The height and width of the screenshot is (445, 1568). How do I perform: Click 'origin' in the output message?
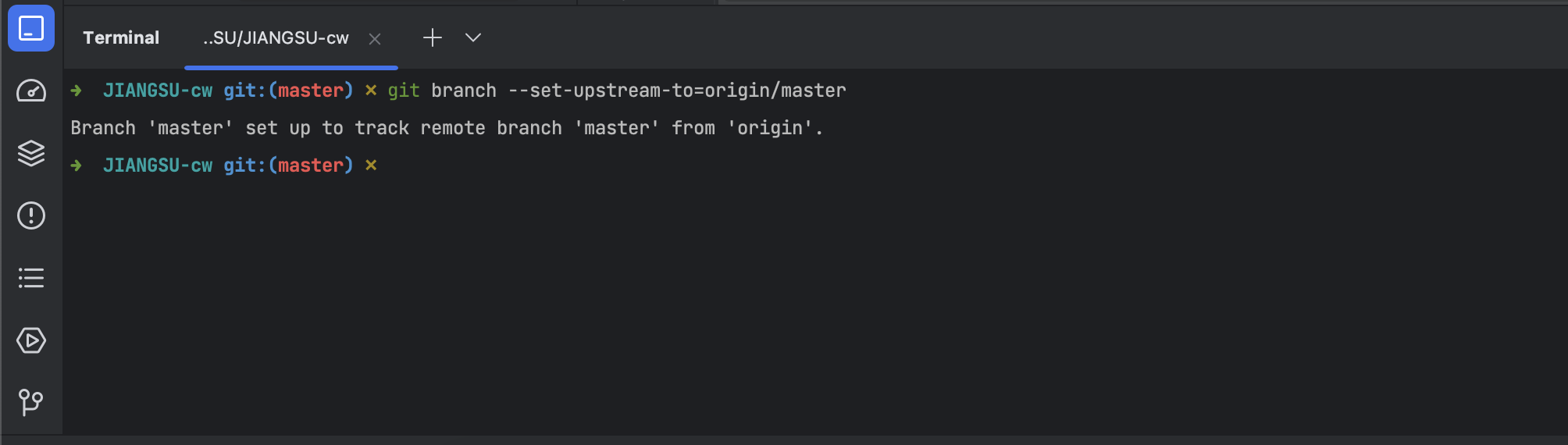click(770, 128)
